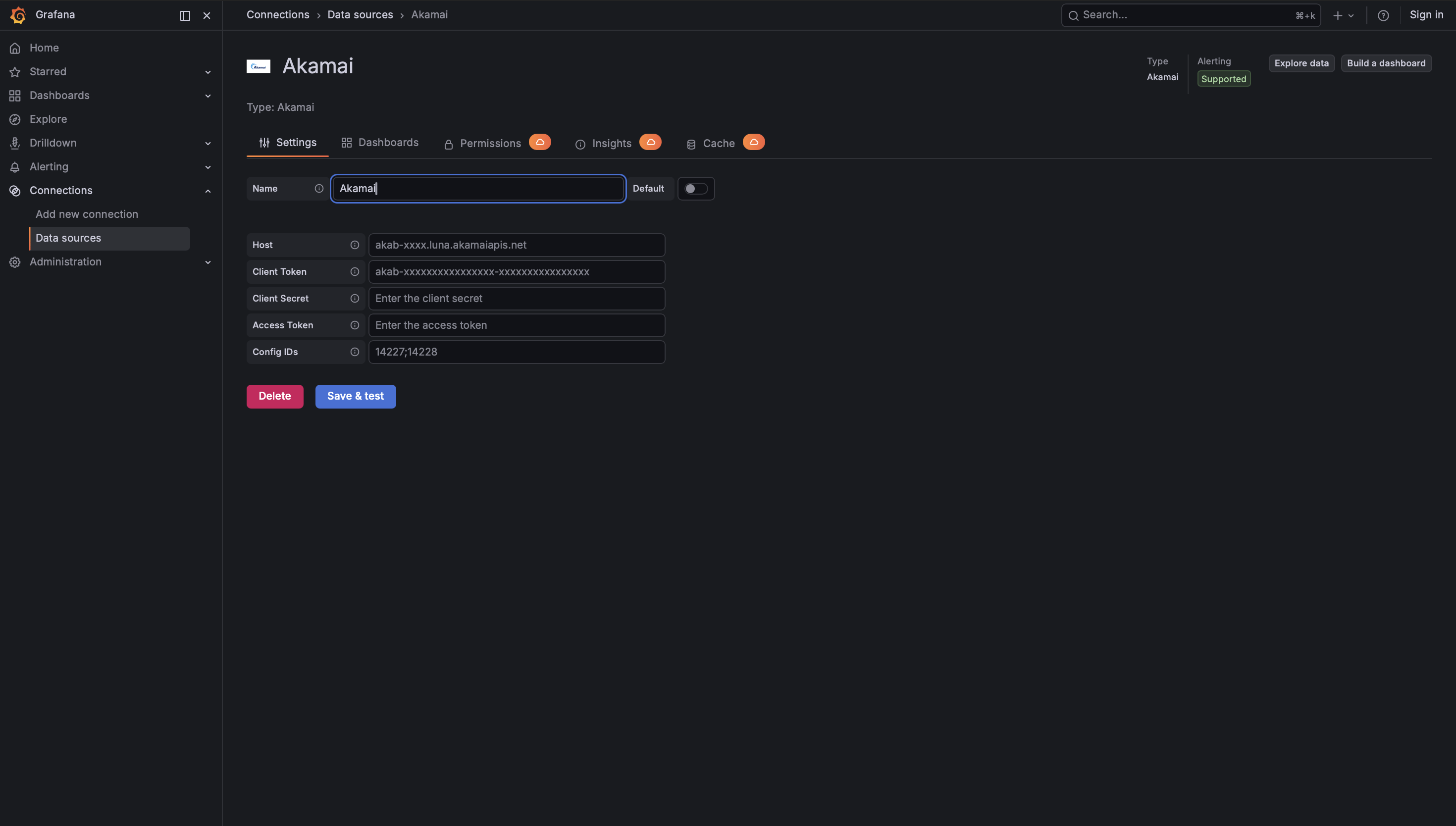Click the Drilldown icon in sidebar
Screen dimensions: 1456x826
click(15, 144)
